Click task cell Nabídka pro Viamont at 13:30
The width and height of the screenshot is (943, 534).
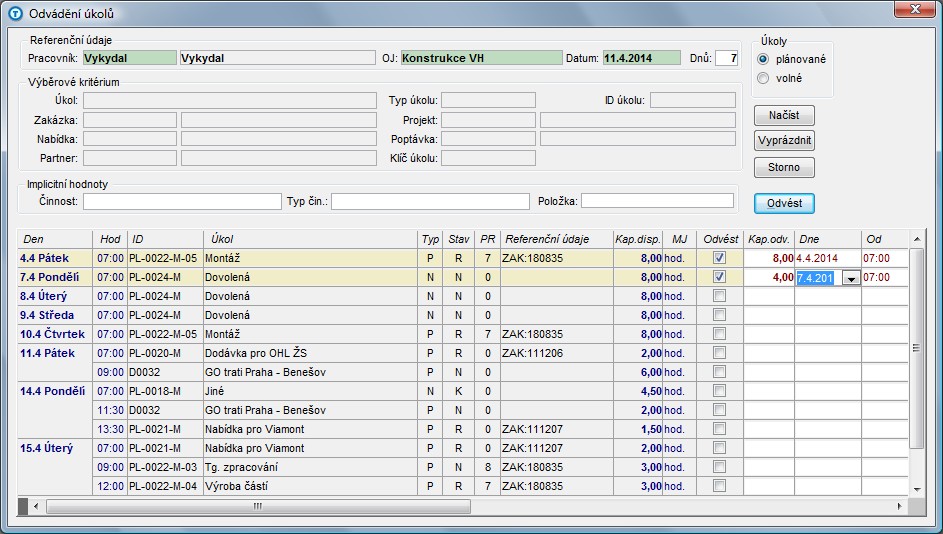[310, 429]
